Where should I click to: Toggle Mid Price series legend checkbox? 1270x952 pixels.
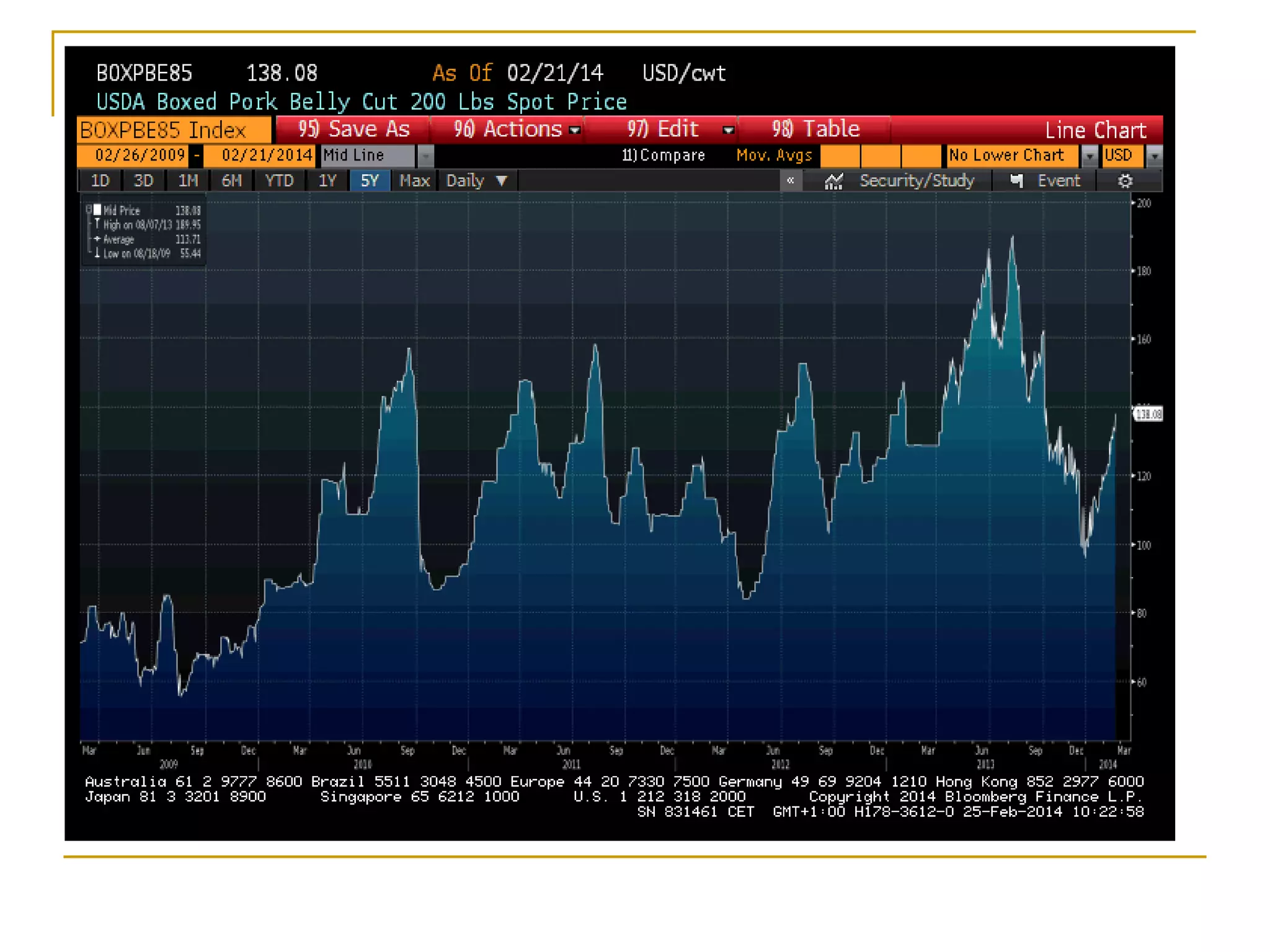pyautogui.click(x=97, y=210)
